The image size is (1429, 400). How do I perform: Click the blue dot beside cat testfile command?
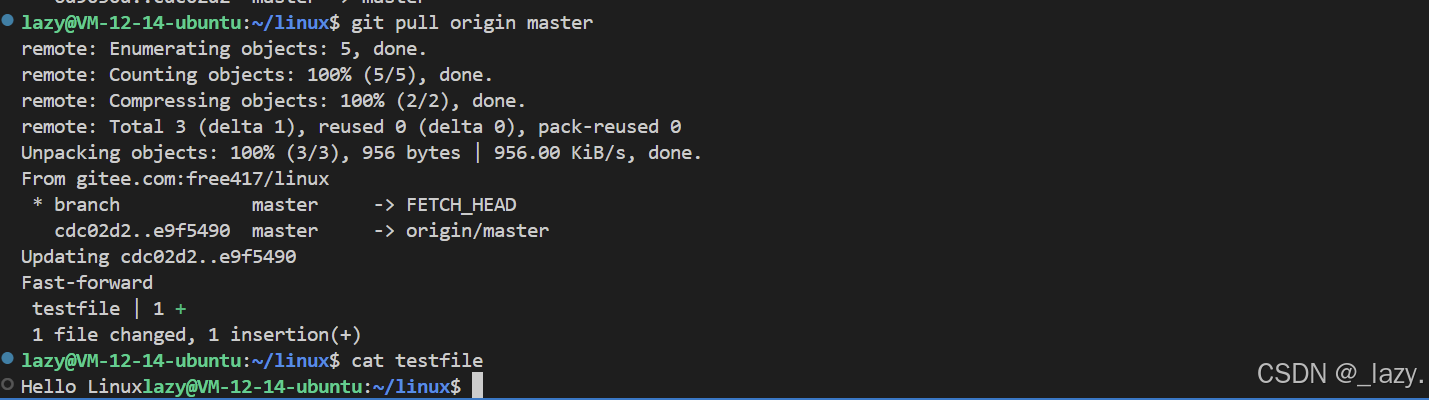coord(8,359)
